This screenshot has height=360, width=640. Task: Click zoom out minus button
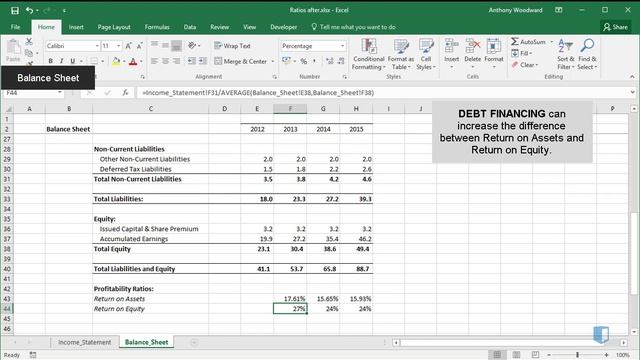coord(549,355)
